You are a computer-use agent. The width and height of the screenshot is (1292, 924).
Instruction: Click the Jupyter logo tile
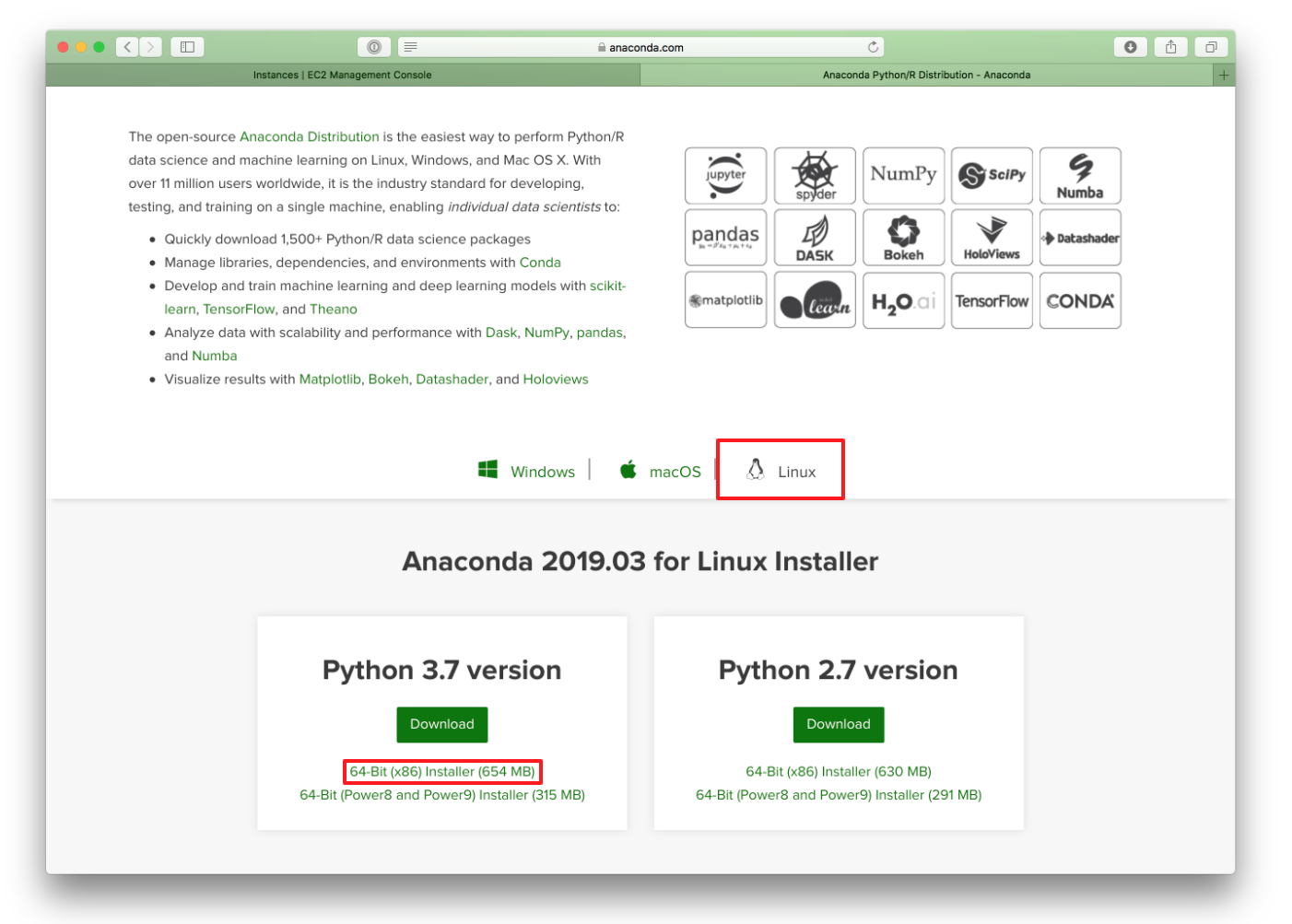point(726,175)
